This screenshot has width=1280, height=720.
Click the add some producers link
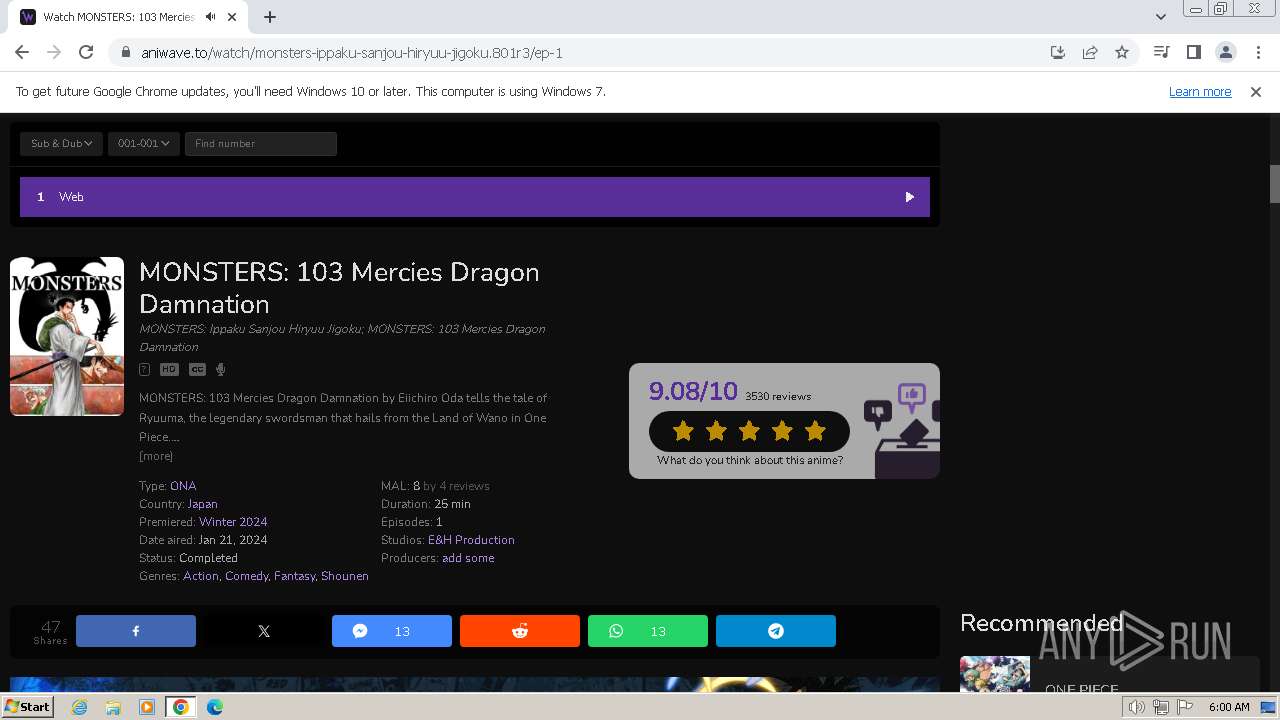[468, 558]
